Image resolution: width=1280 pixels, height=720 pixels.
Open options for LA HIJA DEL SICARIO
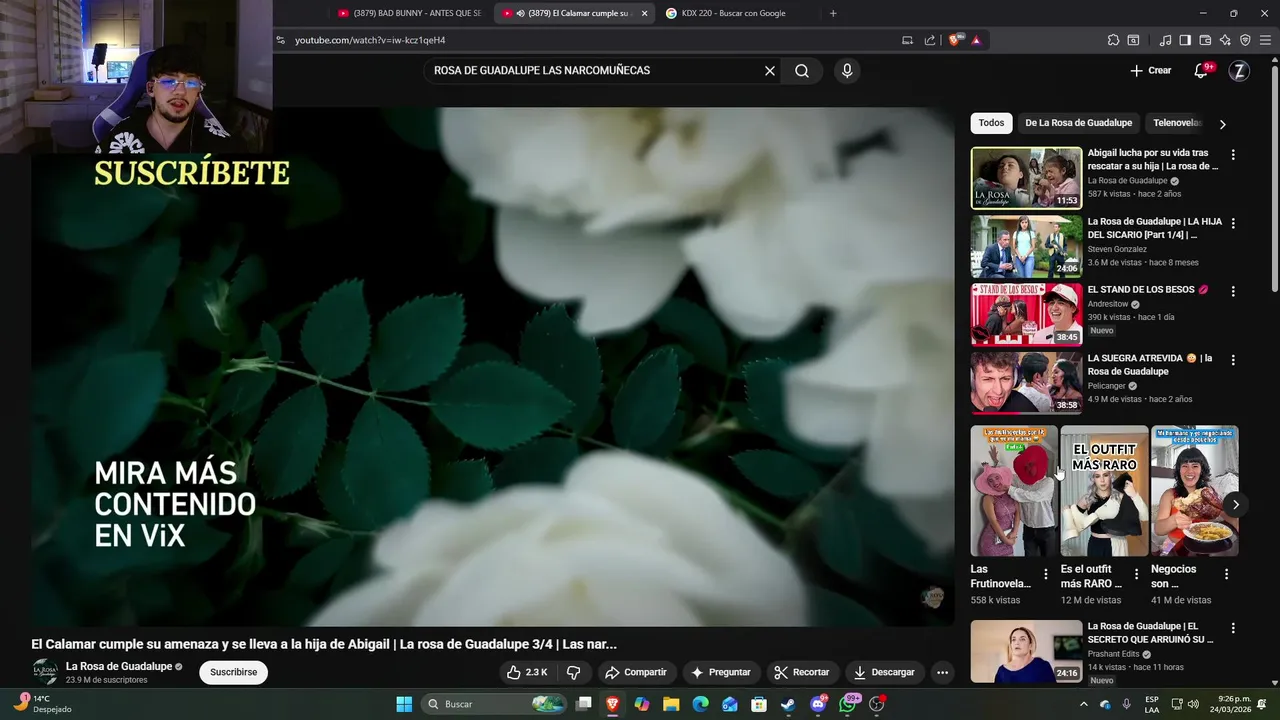[1233, 223]
